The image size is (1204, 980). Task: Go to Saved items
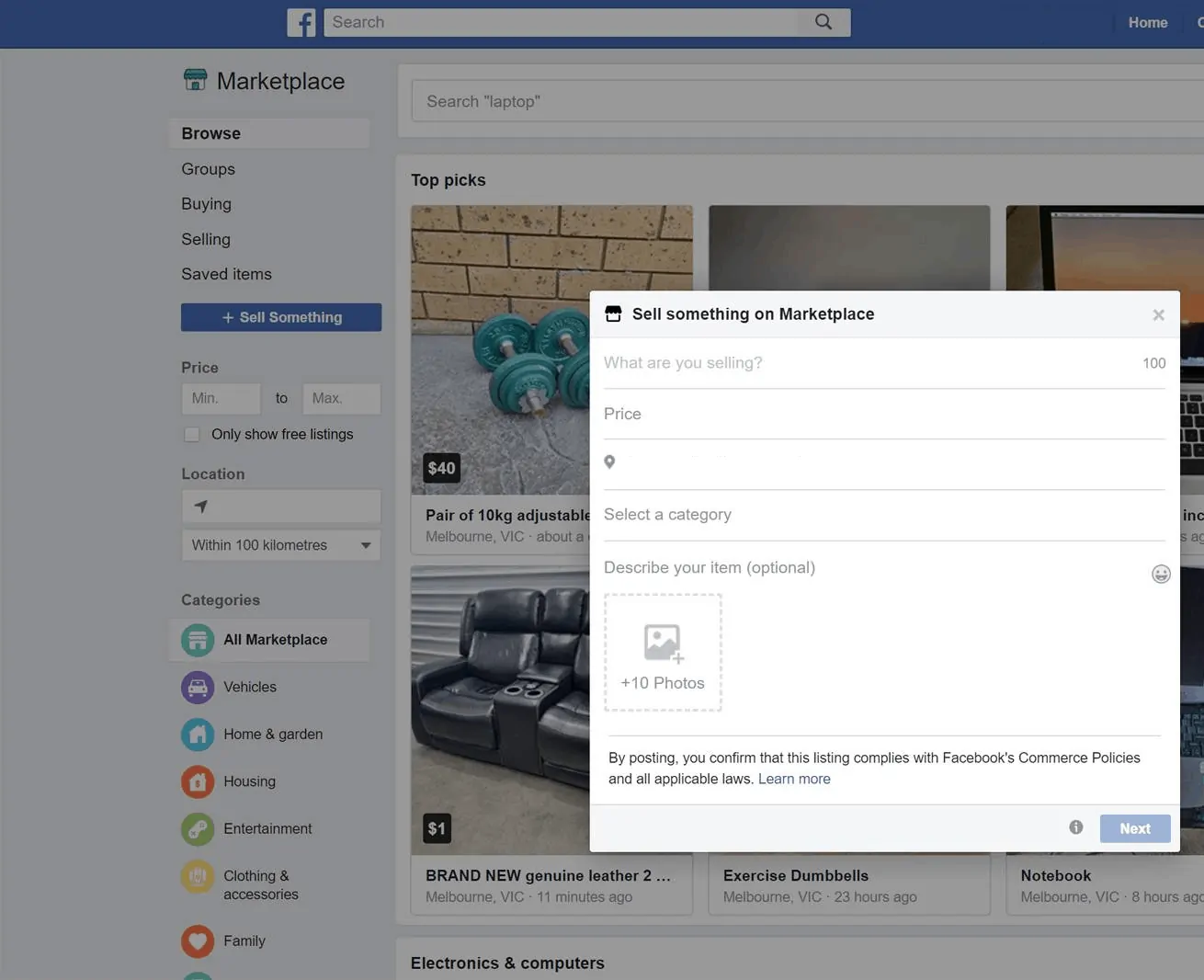226,274
